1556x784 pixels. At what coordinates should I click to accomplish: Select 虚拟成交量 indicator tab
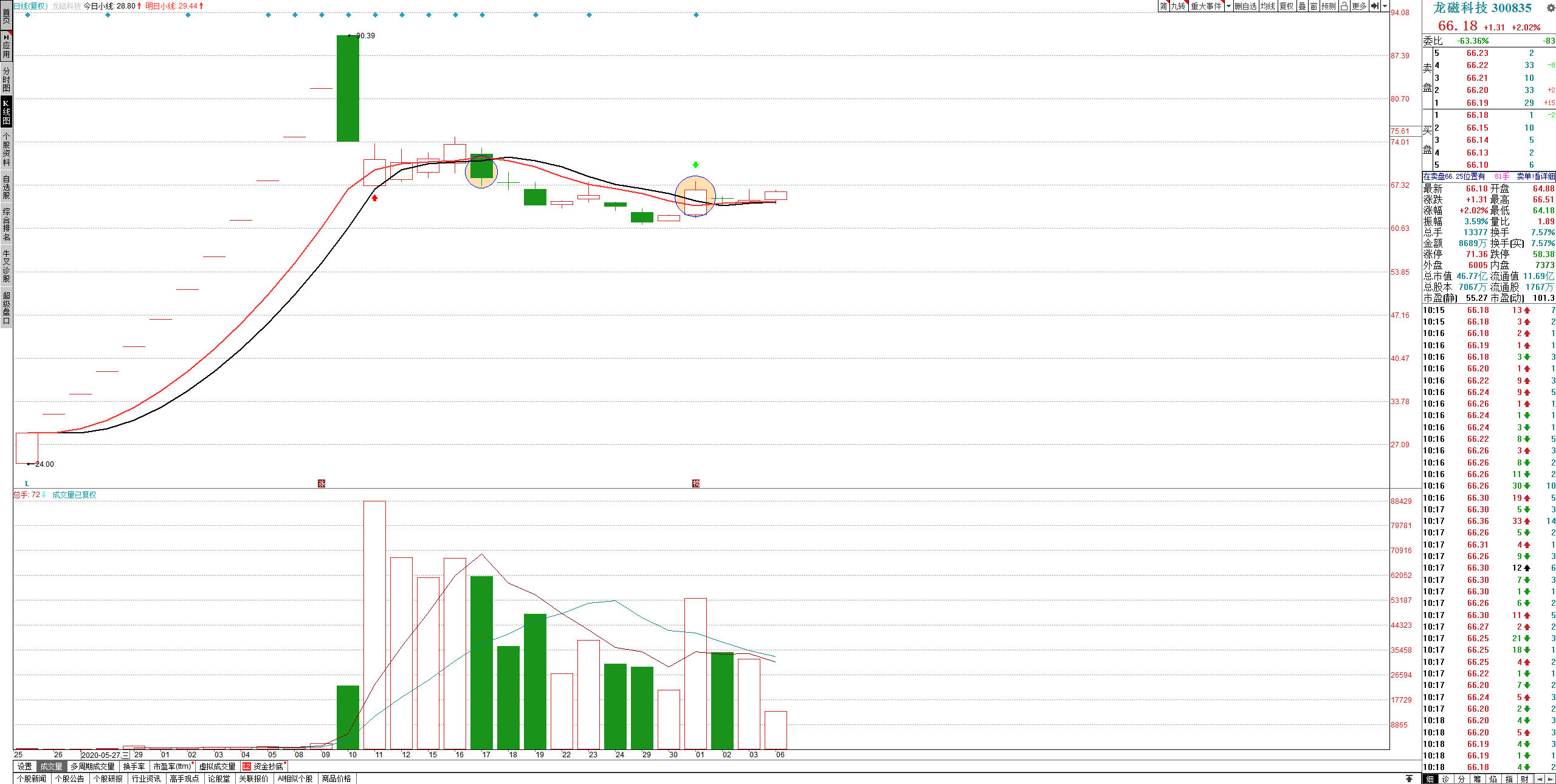pos(218,766)
